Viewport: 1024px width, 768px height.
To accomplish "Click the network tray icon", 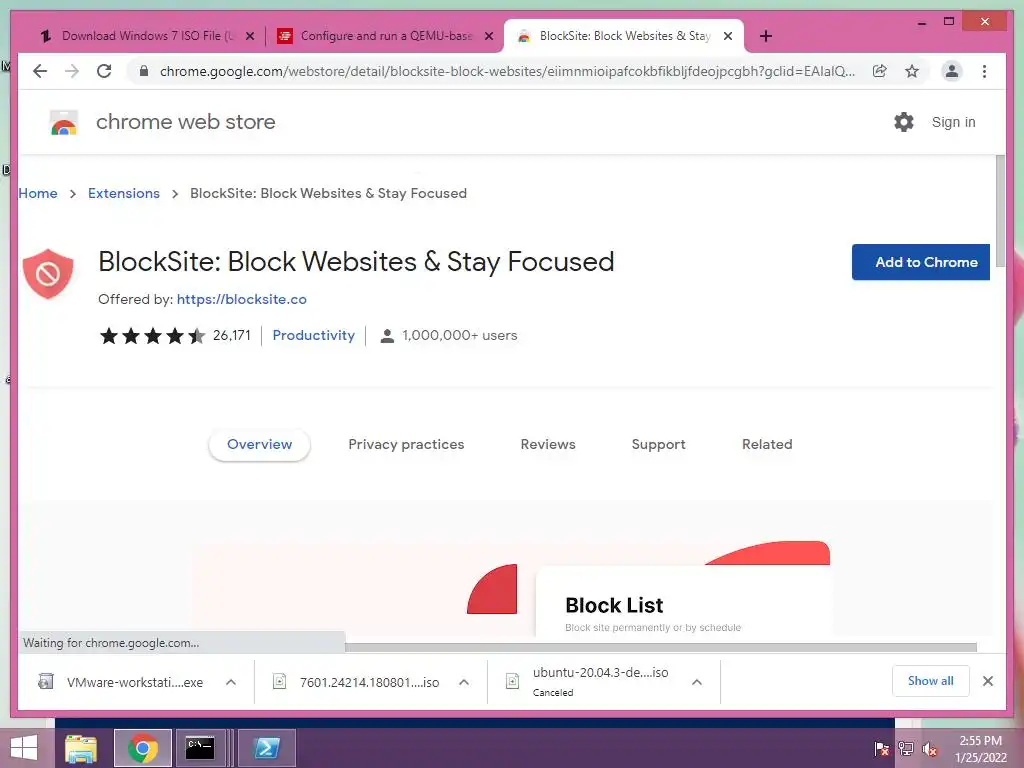I will 906,749.
